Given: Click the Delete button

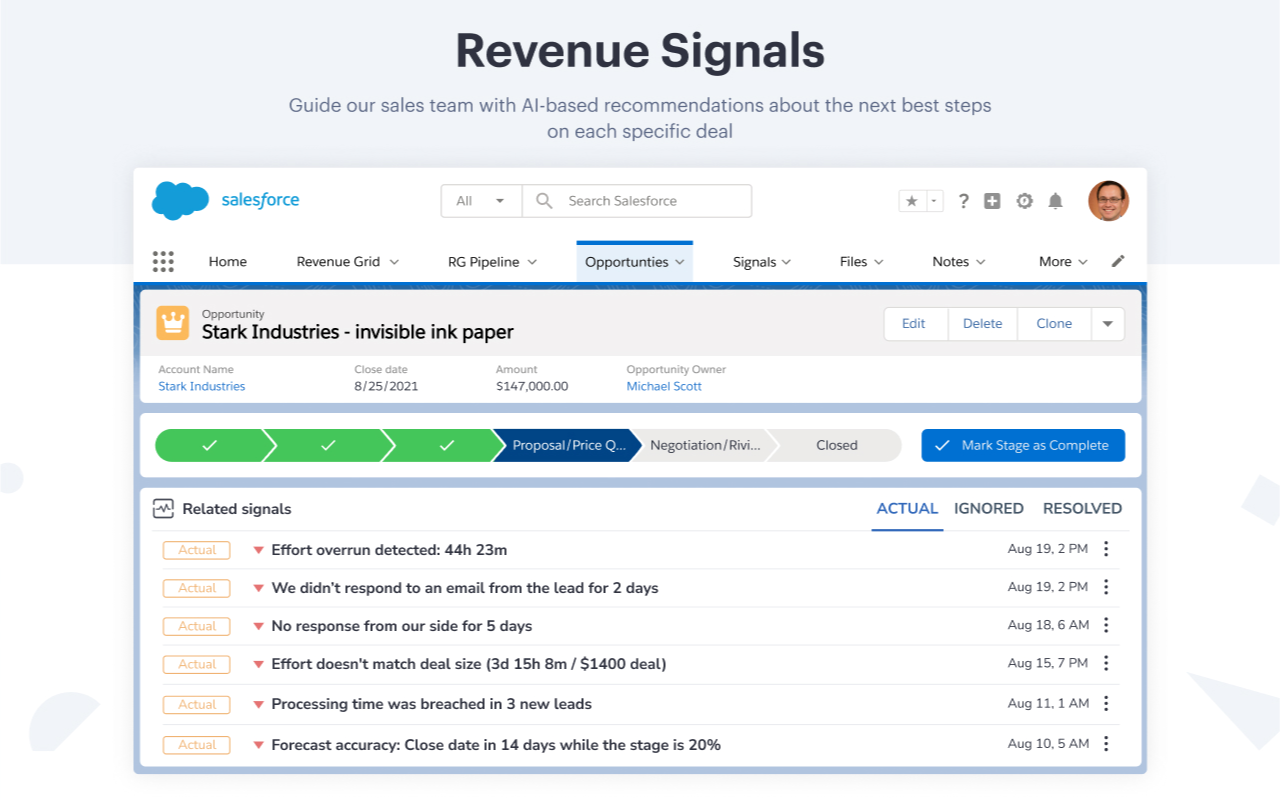Looking at the screenshot, I should pyautogui.click(x=982, y=324).
